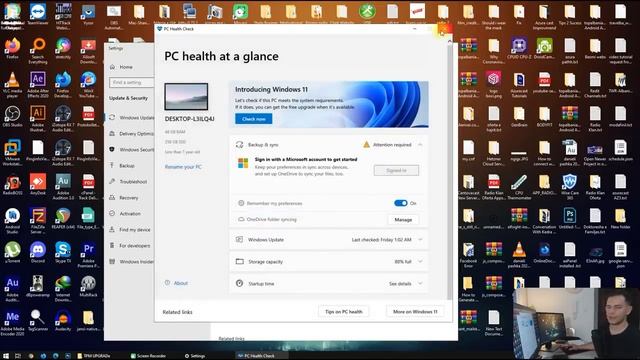Expand the Startup time row chevron
Screen dimensions: 640x360
(x=420, y=283)
